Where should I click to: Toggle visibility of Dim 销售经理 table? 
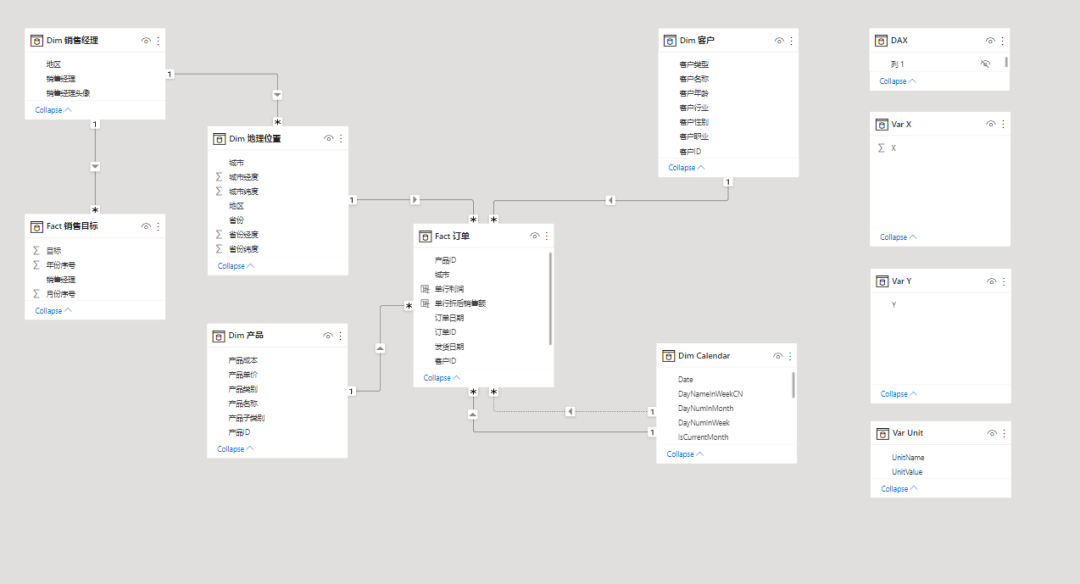tap(146, 41)
